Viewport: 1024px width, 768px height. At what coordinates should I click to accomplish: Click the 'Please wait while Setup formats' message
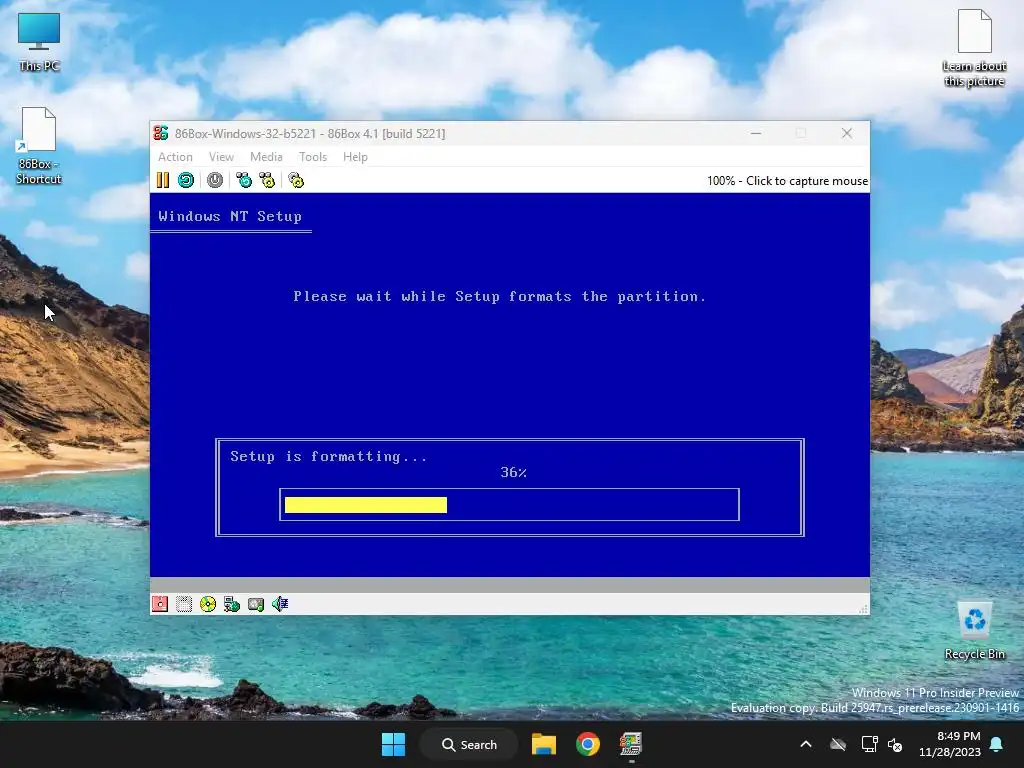tap(500, 296)
